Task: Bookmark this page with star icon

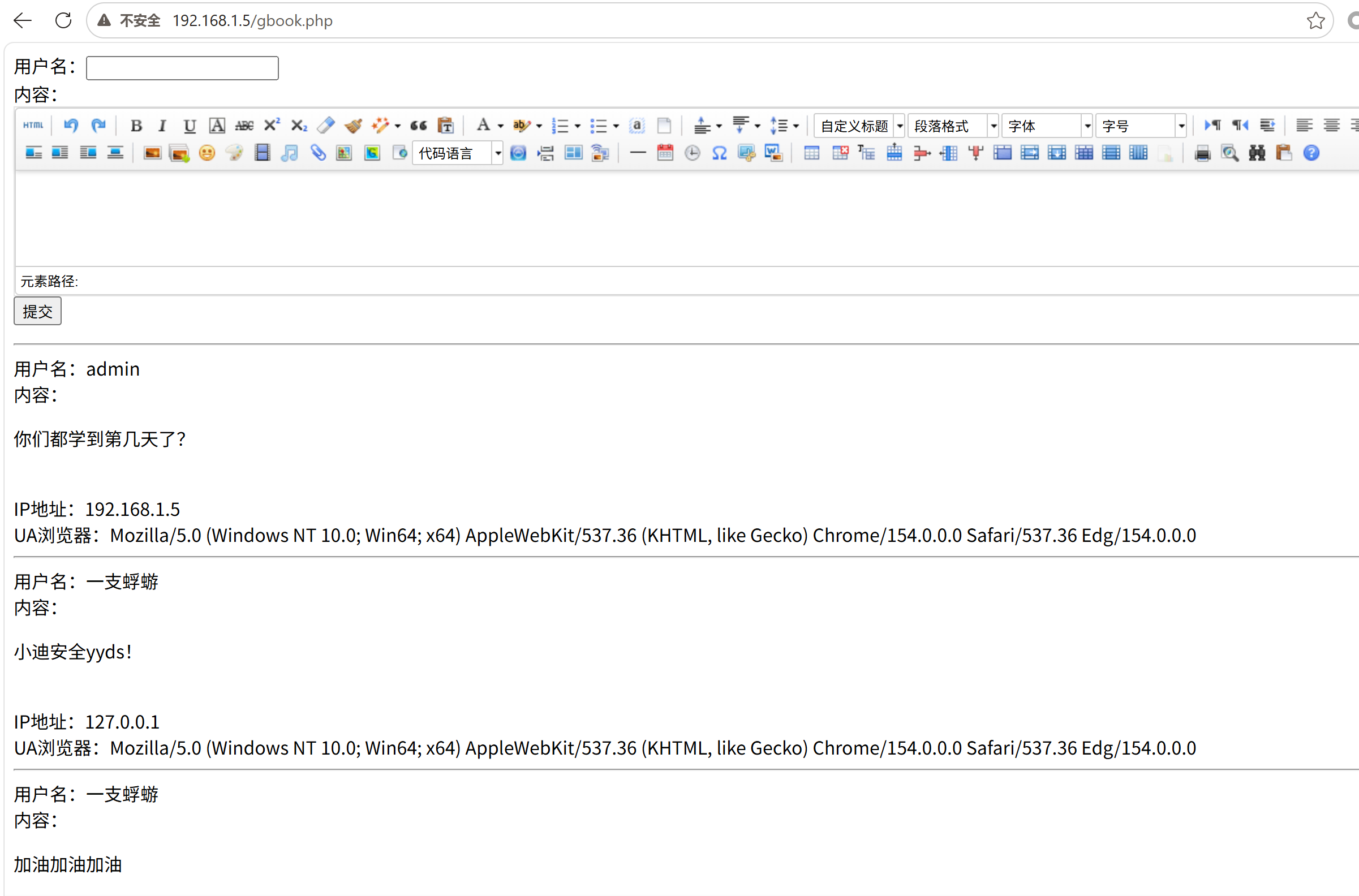Action: pyautogui.click(x=1315, y=20)
